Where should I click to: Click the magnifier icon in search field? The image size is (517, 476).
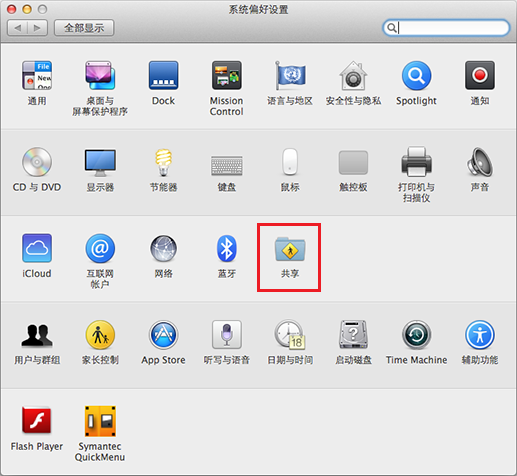(x=392, y=28)
